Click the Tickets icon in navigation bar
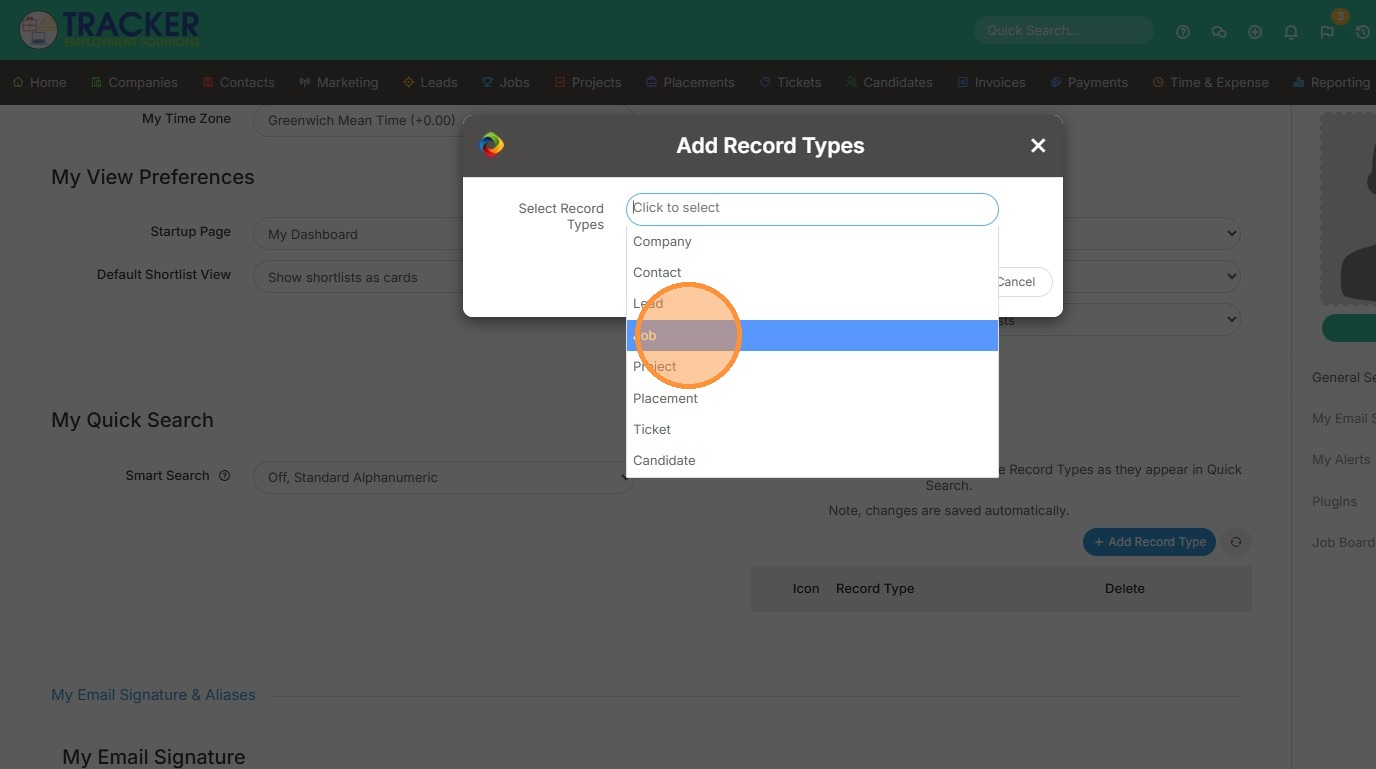 pyautogui.click(x=765, y=82)
